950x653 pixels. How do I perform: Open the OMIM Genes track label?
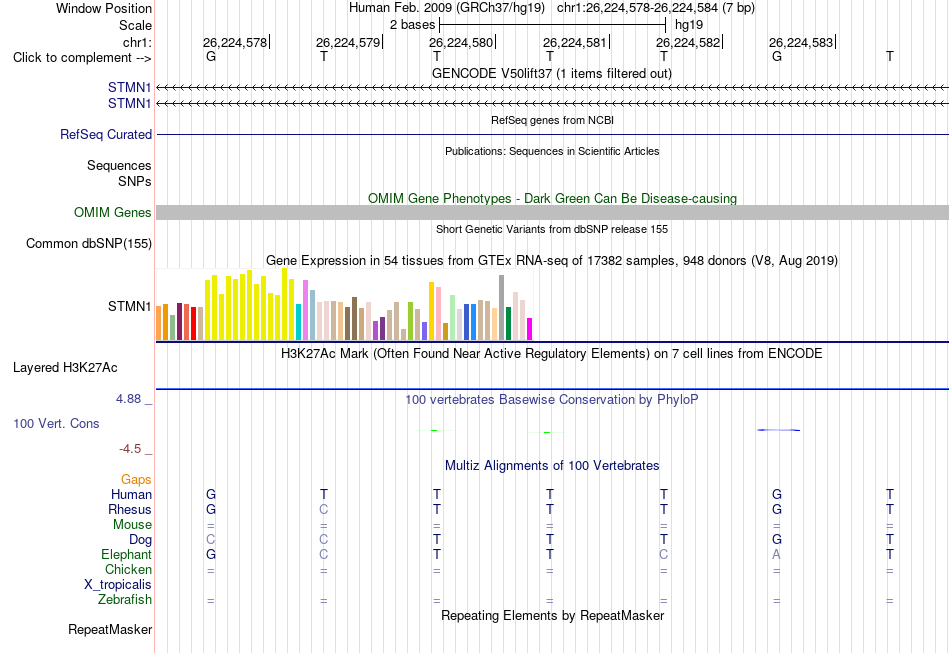[113, 213]
